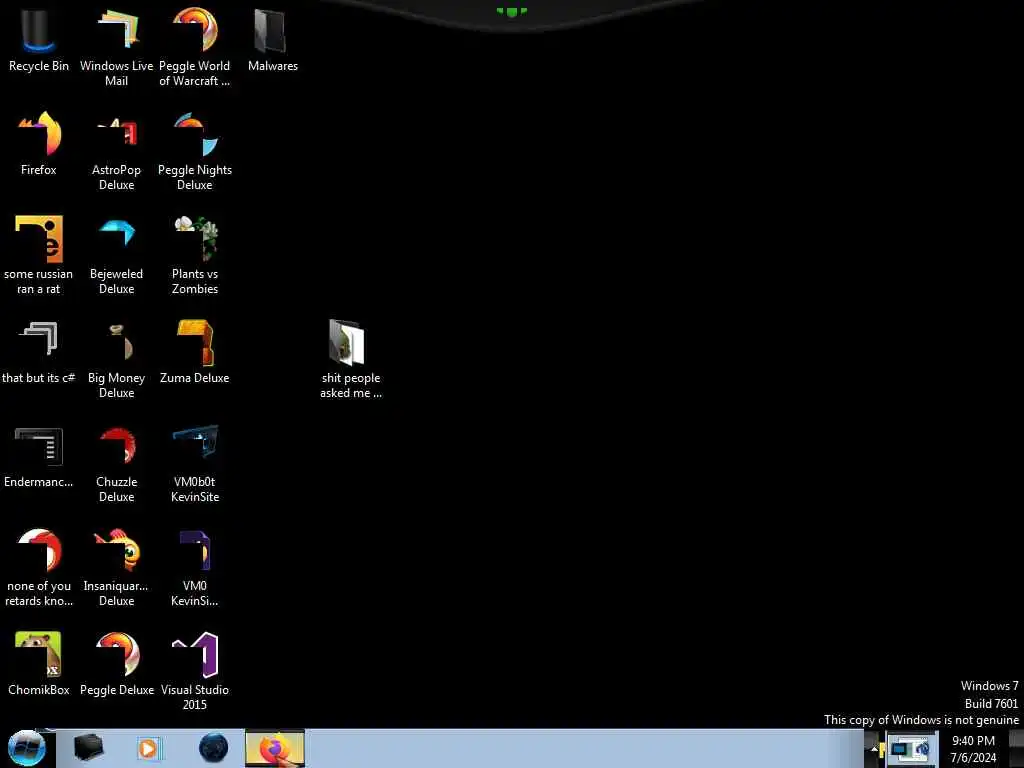
Task: Open Peggle Nights Deluxe shortcut
Action: point(195,152)
